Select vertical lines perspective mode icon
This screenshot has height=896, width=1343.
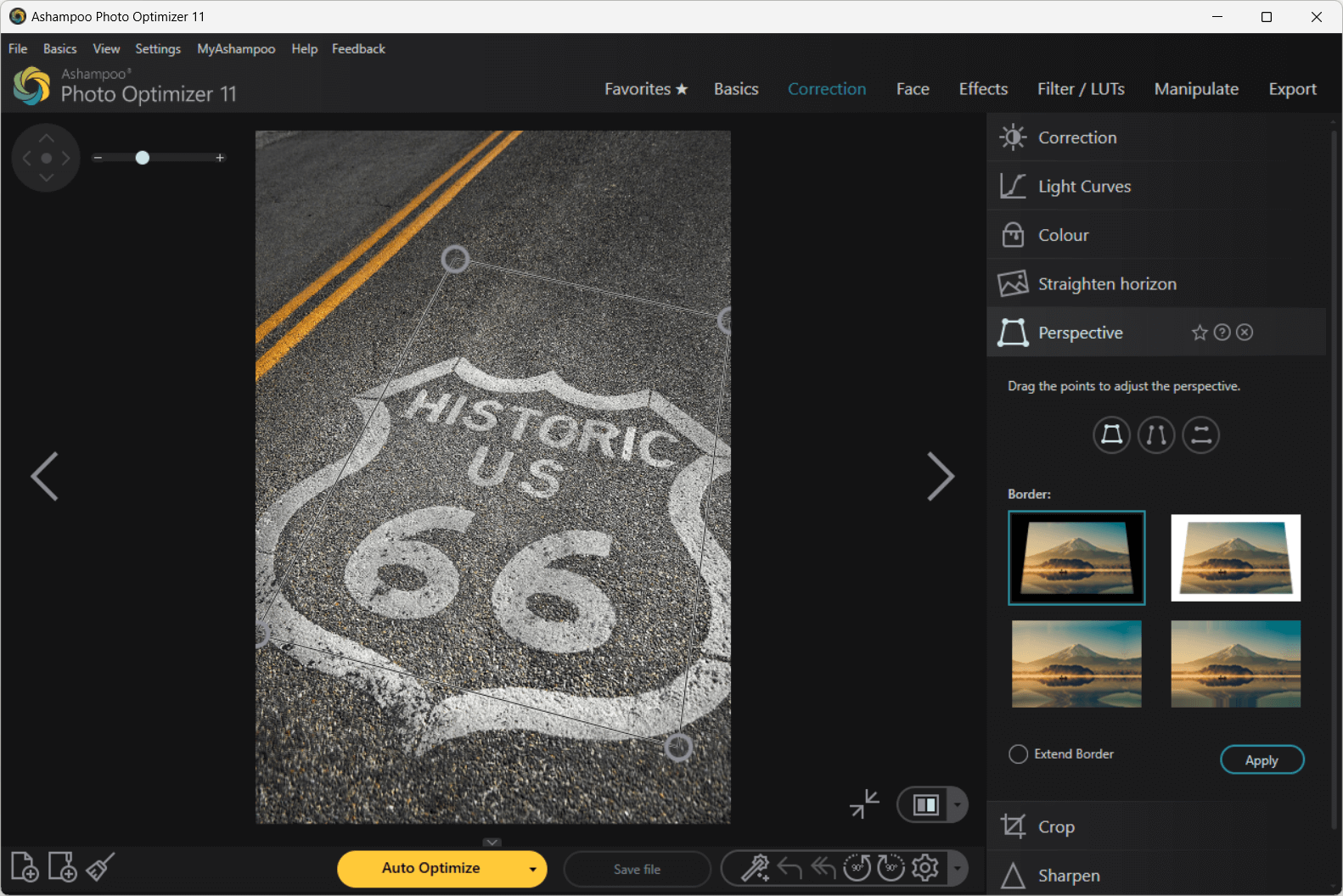(x=1155, y=435)
